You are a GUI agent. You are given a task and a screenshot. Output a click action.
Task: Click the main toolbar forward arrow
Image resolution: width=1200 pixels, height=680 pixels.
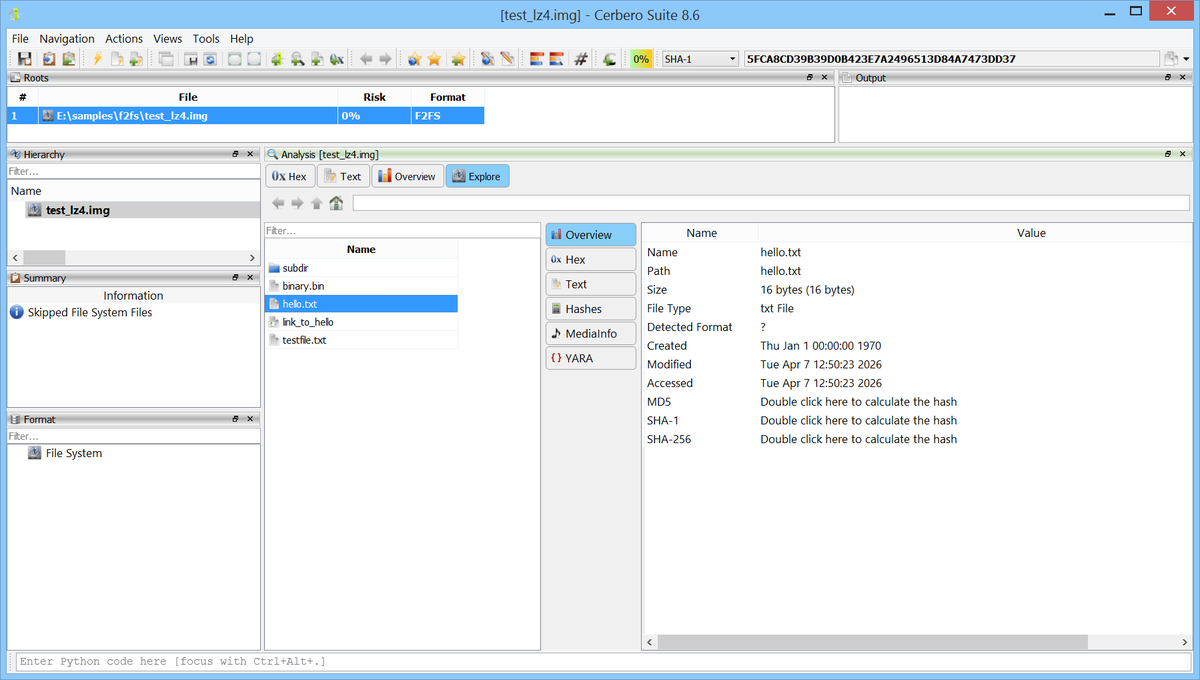click(385, 59)
